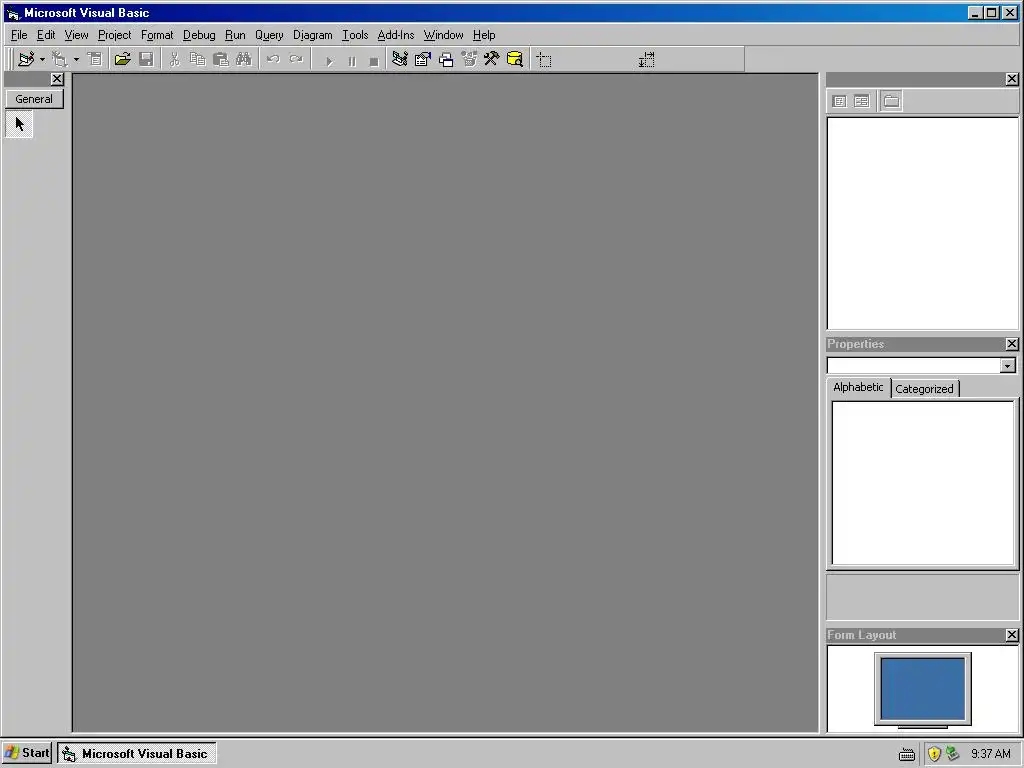Click the keyboard icon in system tray
Screen dimensions: 1024x768
[906, 754]
